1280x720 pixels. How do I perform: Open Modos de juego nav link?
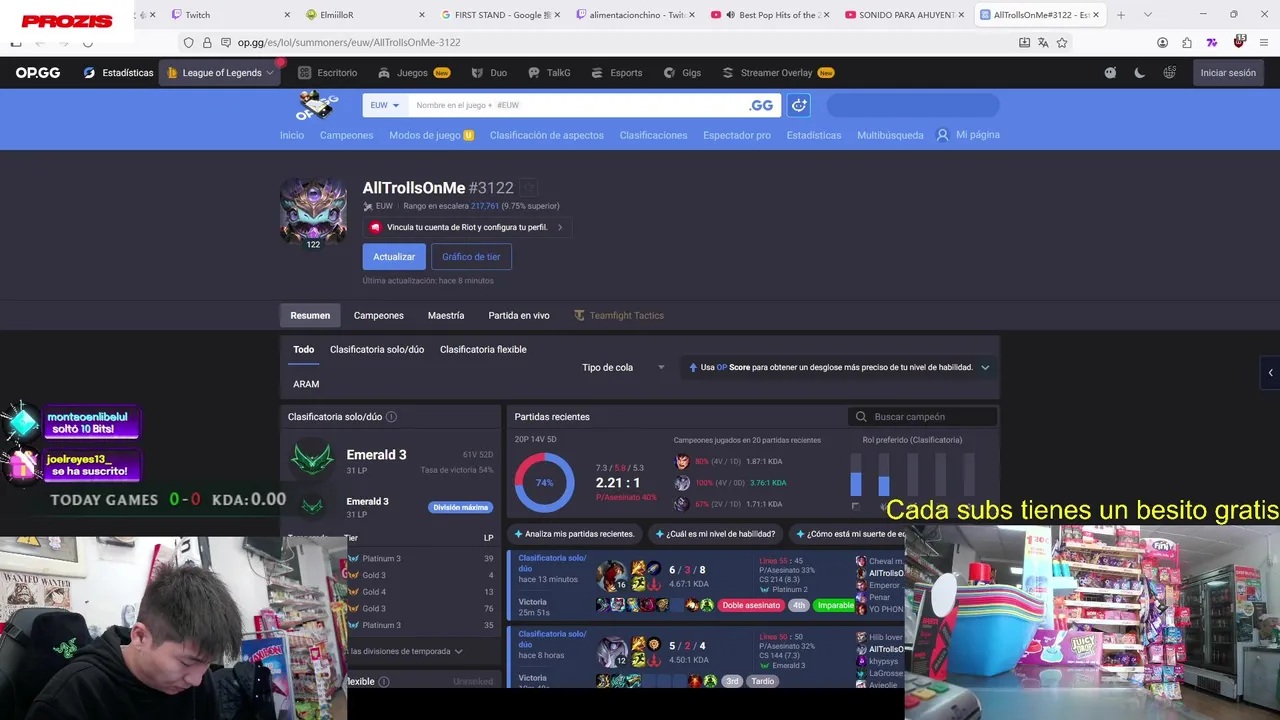[x=431, y=135]
